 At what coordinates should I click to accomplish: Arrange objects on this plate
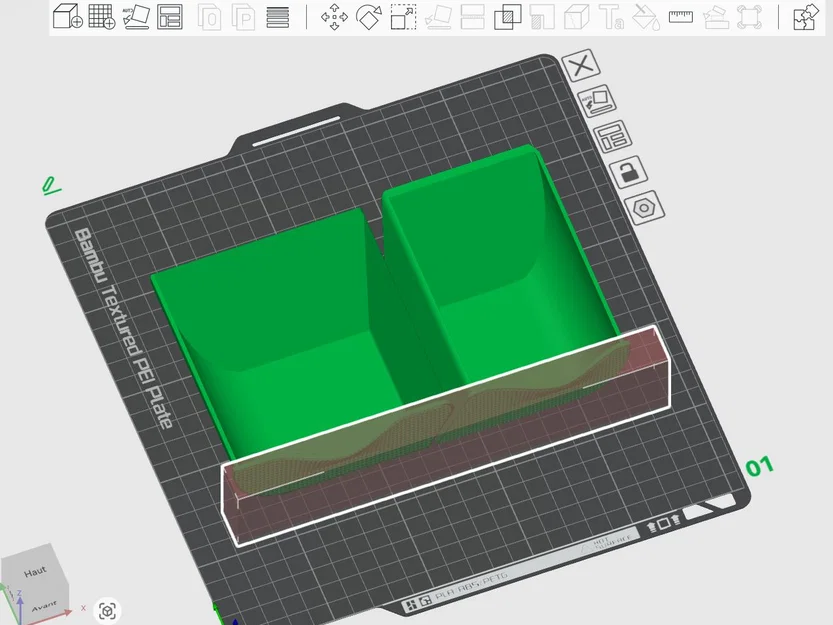(613, 137)
